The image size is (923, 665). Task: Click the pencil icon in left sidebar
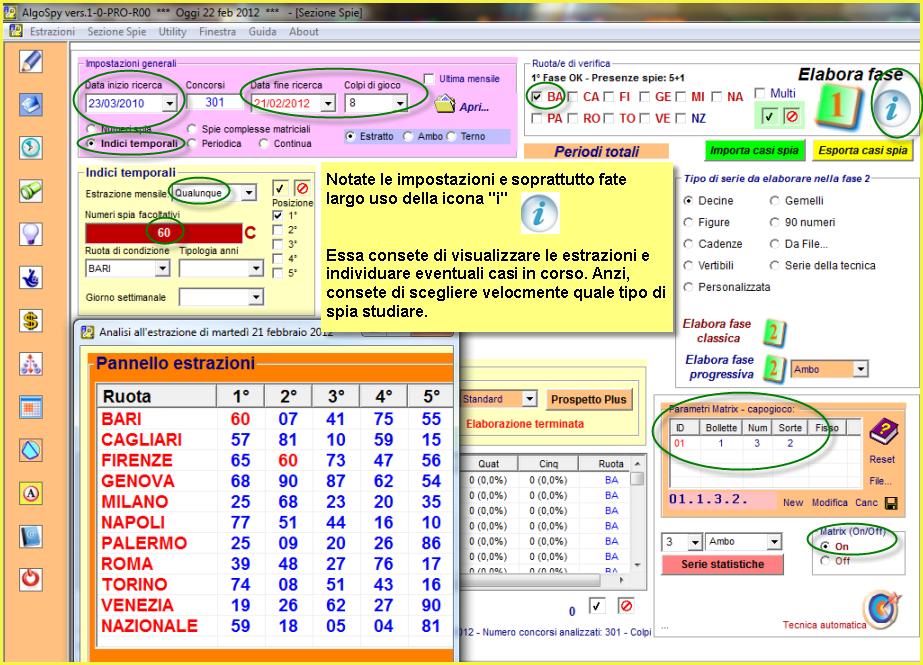(31, 60)
